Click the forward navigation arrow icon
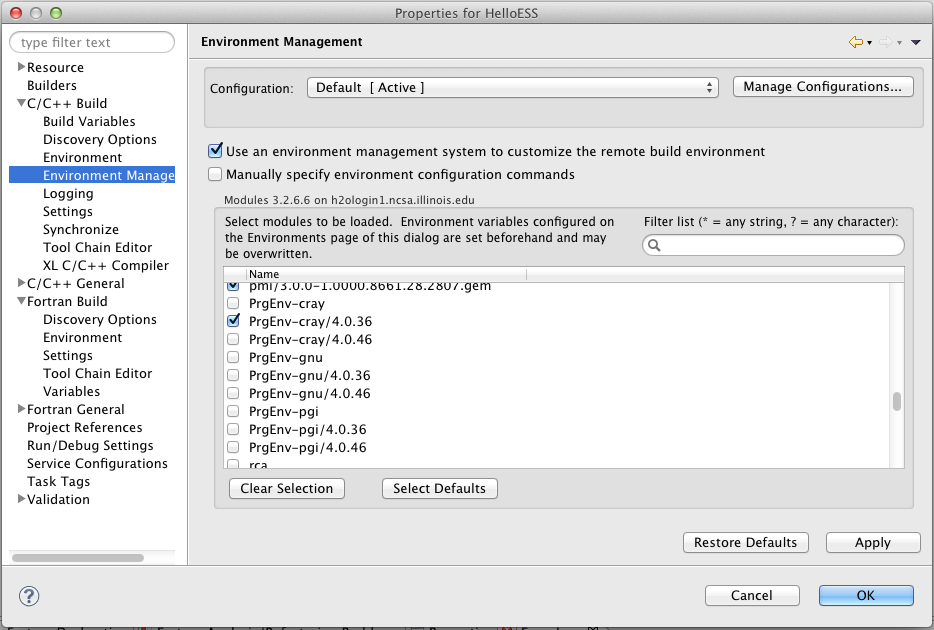934x630 pixels. [x=885, y=42]
